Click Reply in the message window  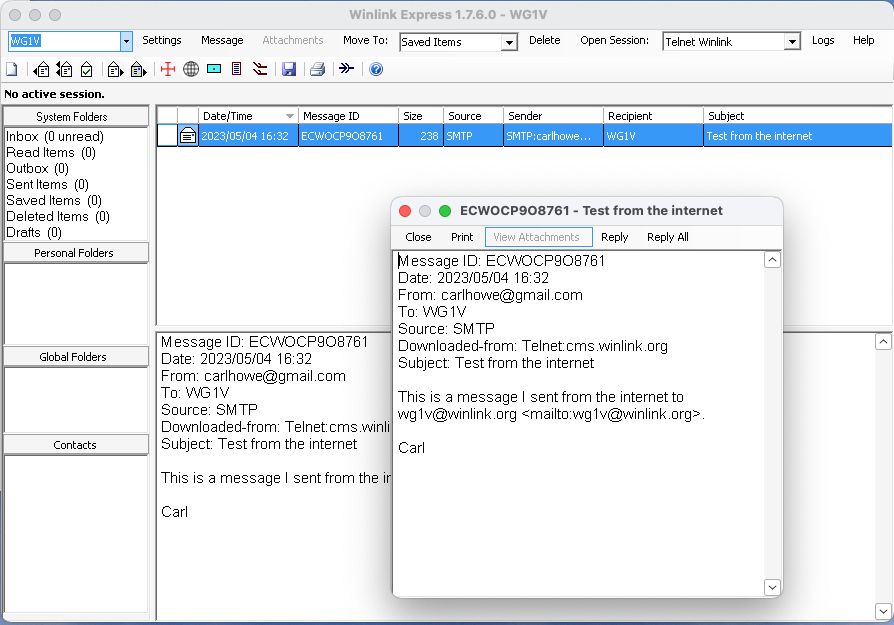click(x=614, y=237)
